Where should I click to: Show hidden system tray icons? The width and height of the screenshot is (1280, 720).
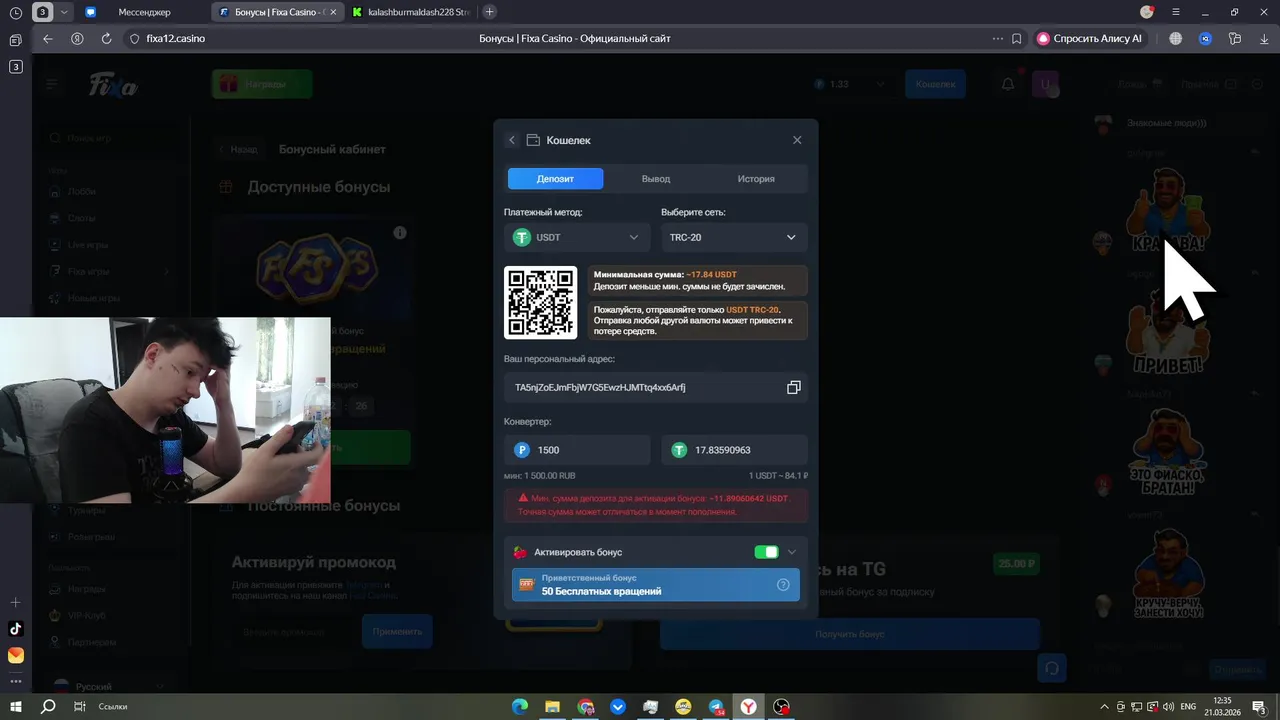[x=1105, y=707]
